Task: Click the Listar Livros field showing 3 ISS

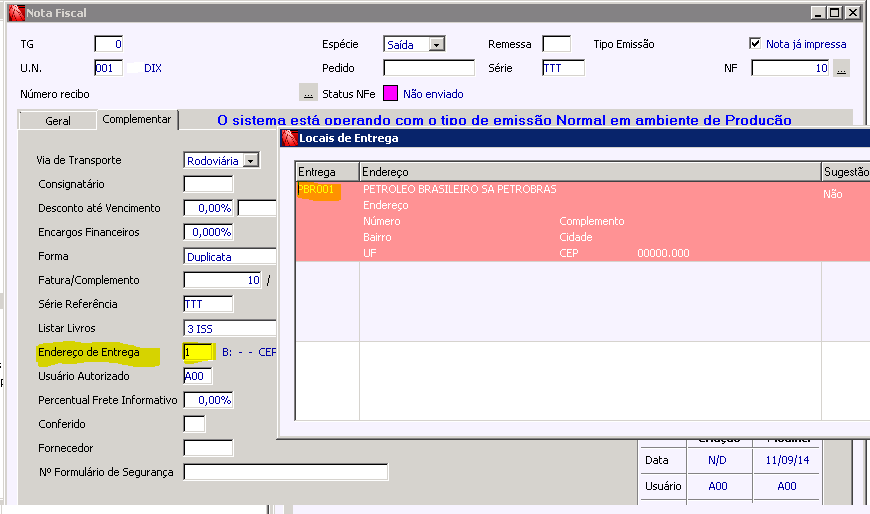Action: [230, 328]
